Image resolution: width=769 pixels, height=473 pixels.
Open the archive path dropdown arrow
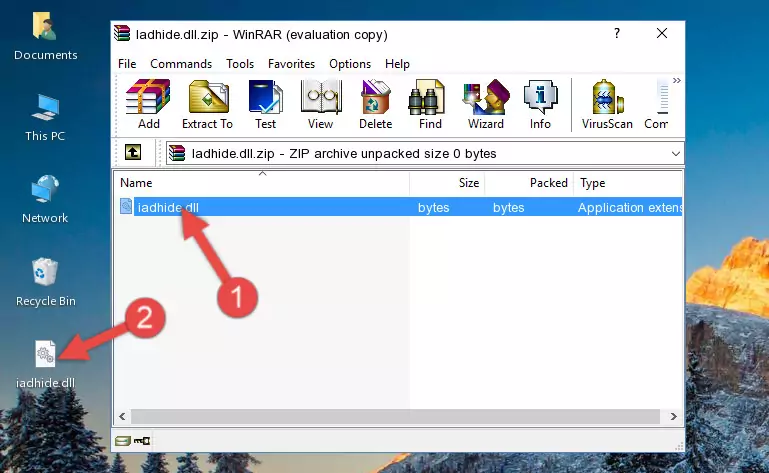pyautogui.click(x=675, y=154)
